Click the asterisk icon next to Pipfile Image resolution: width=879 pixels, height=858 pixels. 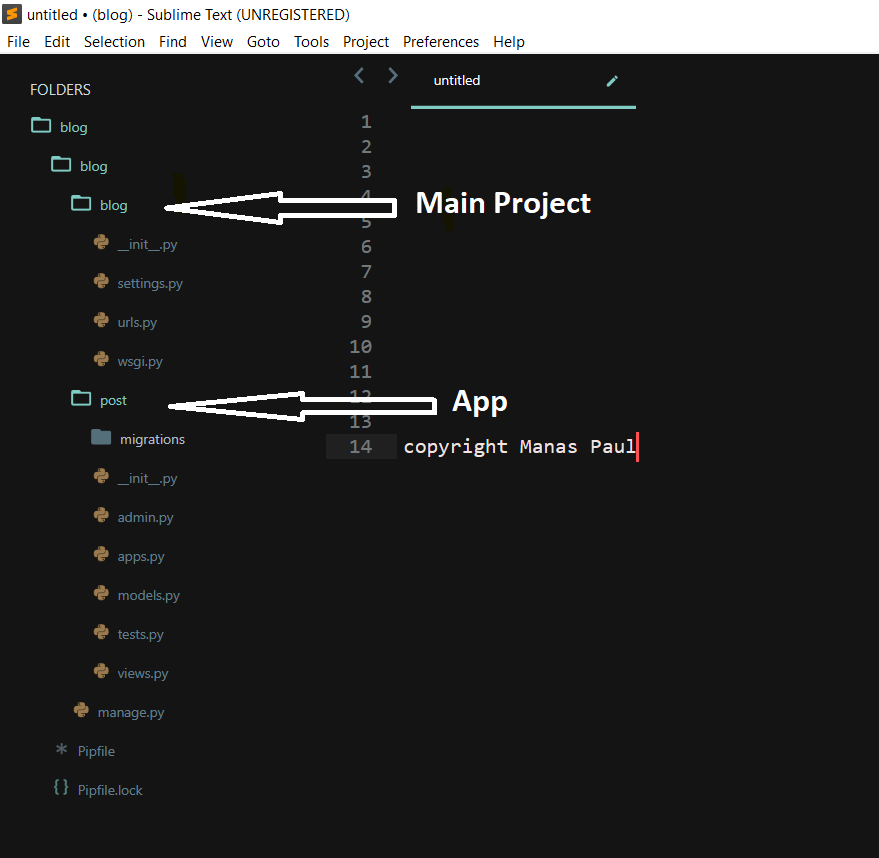[61, 750]
